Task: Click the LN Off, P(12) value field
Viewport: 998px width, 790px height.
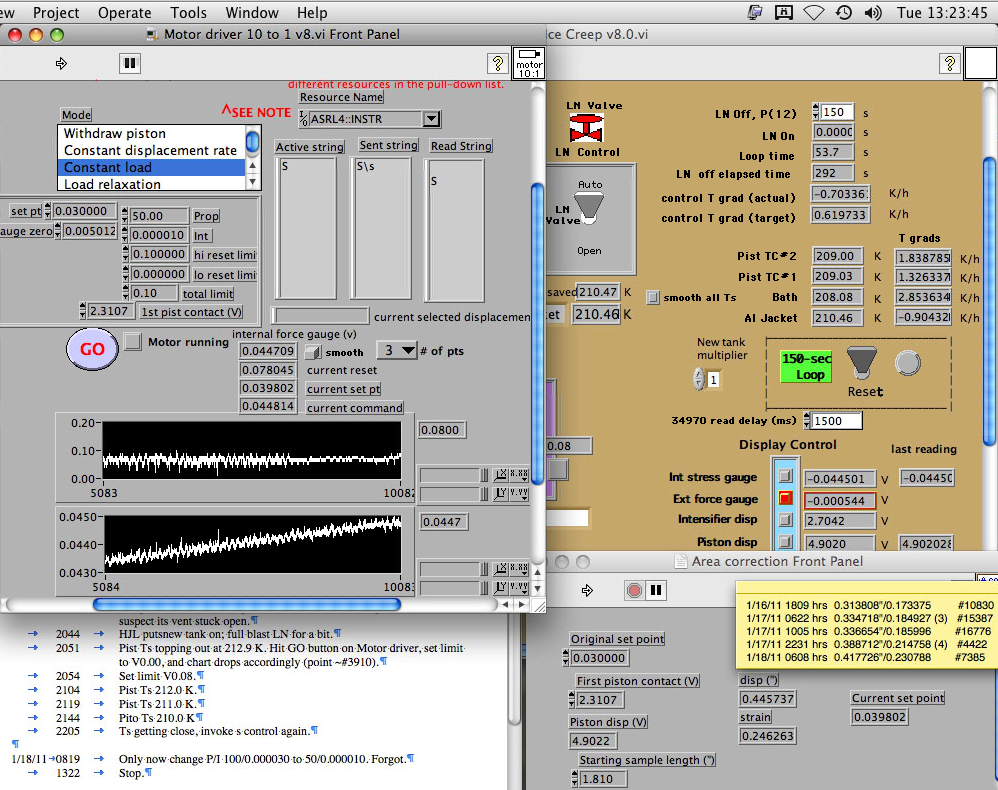Action: click(837, 112)
